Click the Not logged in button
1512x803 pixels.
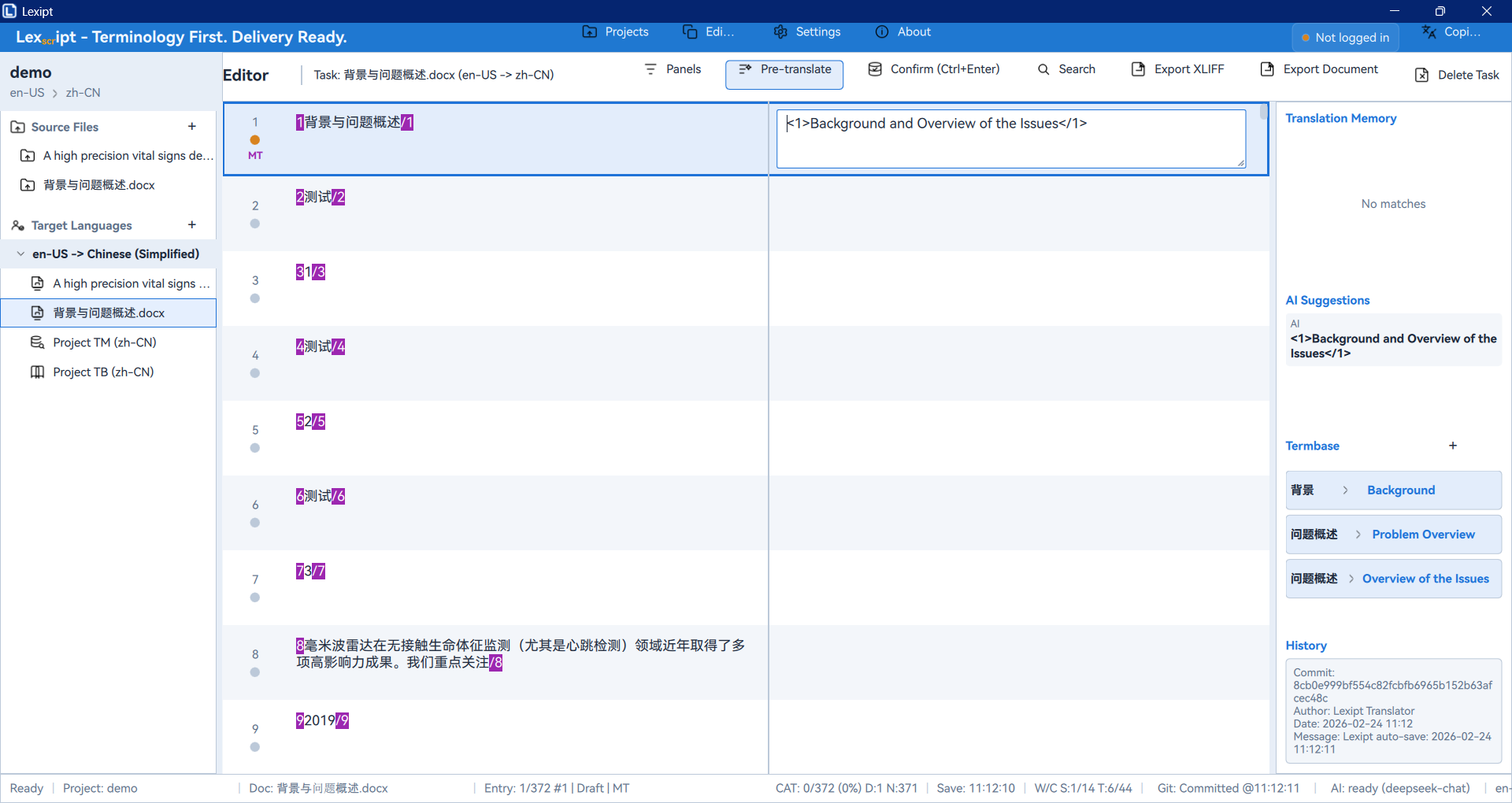point(1345,38)
